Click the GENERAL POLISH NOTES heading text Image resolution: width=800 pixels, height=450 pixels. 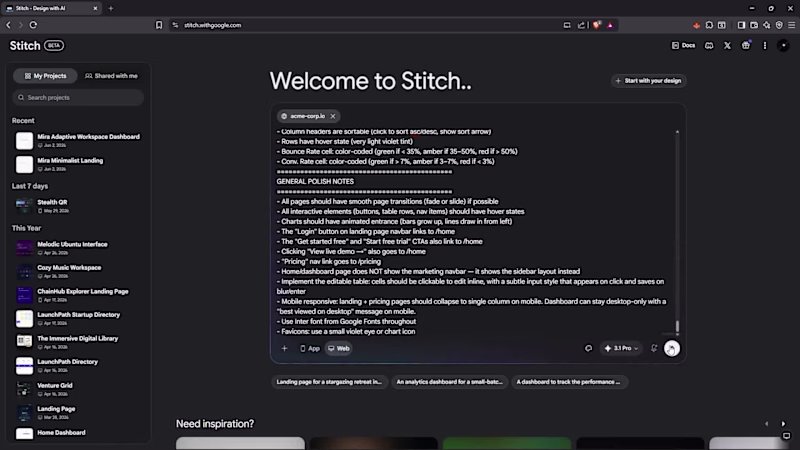click(x=315, y=182)
